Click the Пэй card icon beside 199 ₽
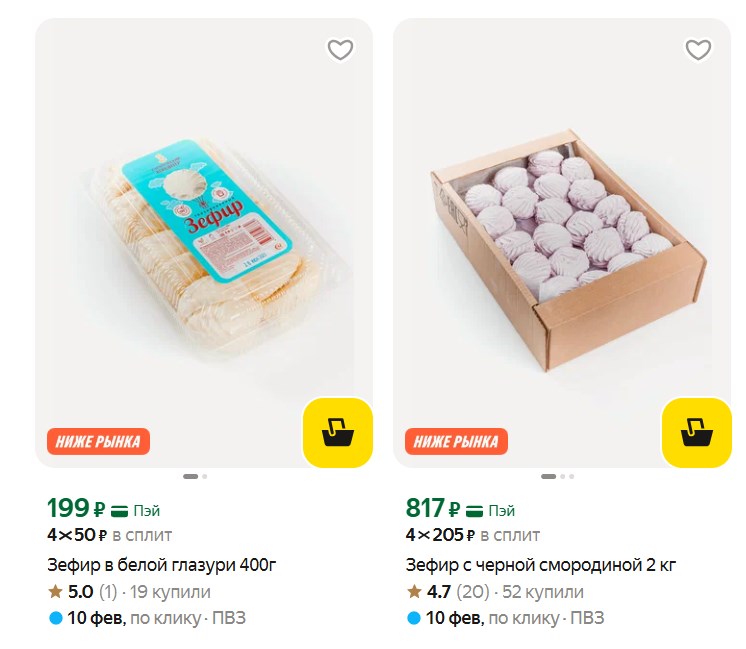This screenshot has height=649, width=746. [120, 510]
